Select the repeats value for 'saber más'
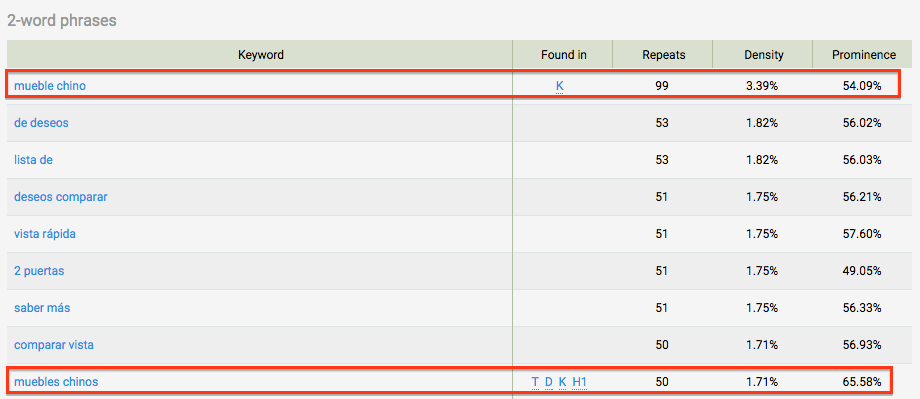920x399 pixels. [x=662, y=308]
